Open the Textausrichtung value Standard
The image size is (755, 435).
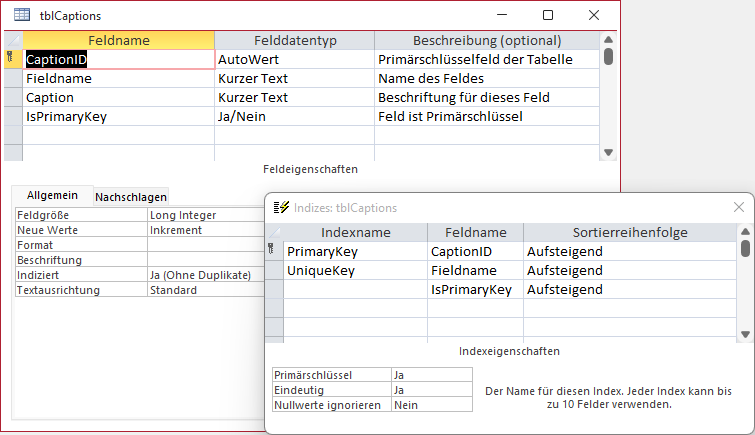(206, 290)
